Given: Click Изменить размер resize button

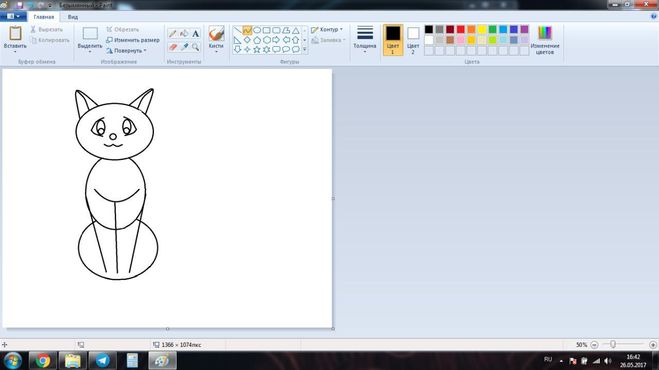Looking at the screenshot, I should tap(133, 40).
